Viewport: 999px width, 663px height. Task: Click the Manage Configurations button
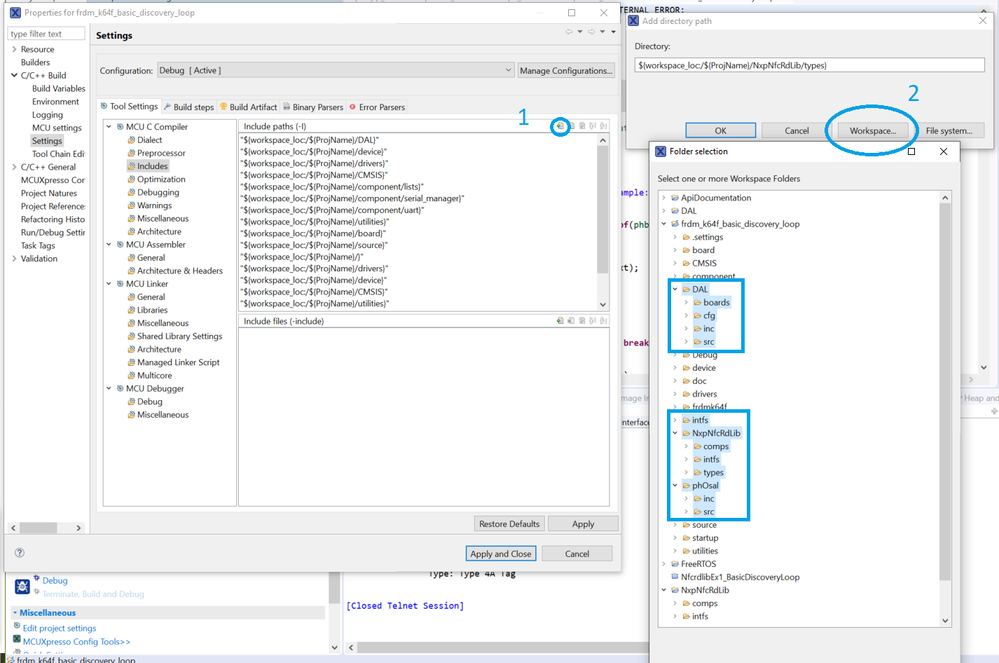(x=566, y=71)
